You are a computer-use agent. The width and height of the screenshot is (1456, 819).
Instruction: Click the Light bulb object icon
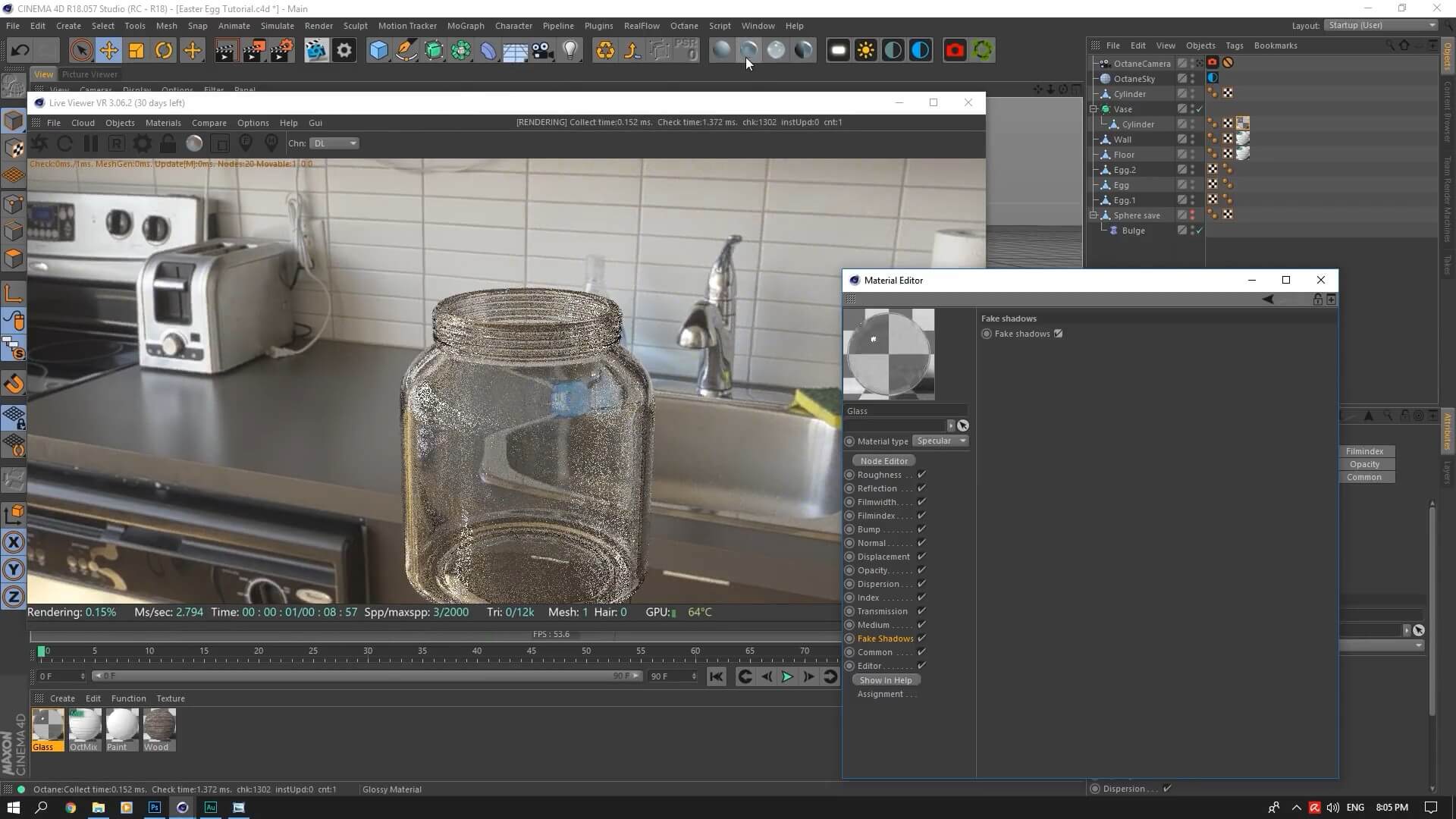tap(570, 51)
